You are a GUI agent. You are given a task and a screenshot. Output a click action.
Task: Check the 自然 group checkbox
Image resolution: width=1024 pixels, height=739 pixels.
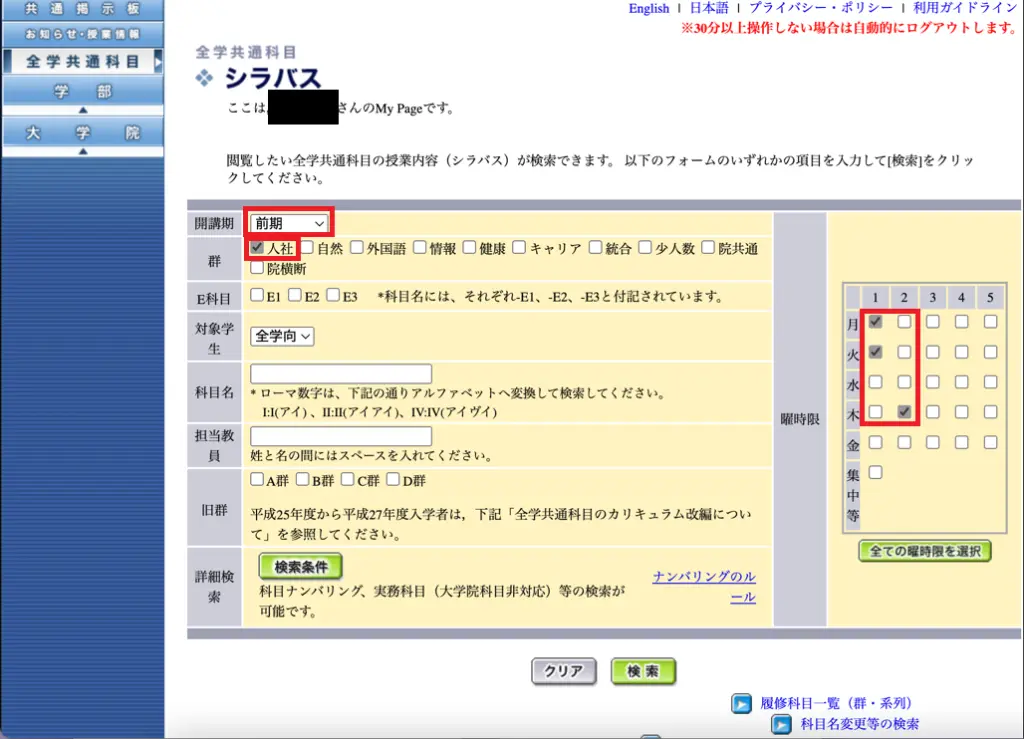tap(307, 248)
